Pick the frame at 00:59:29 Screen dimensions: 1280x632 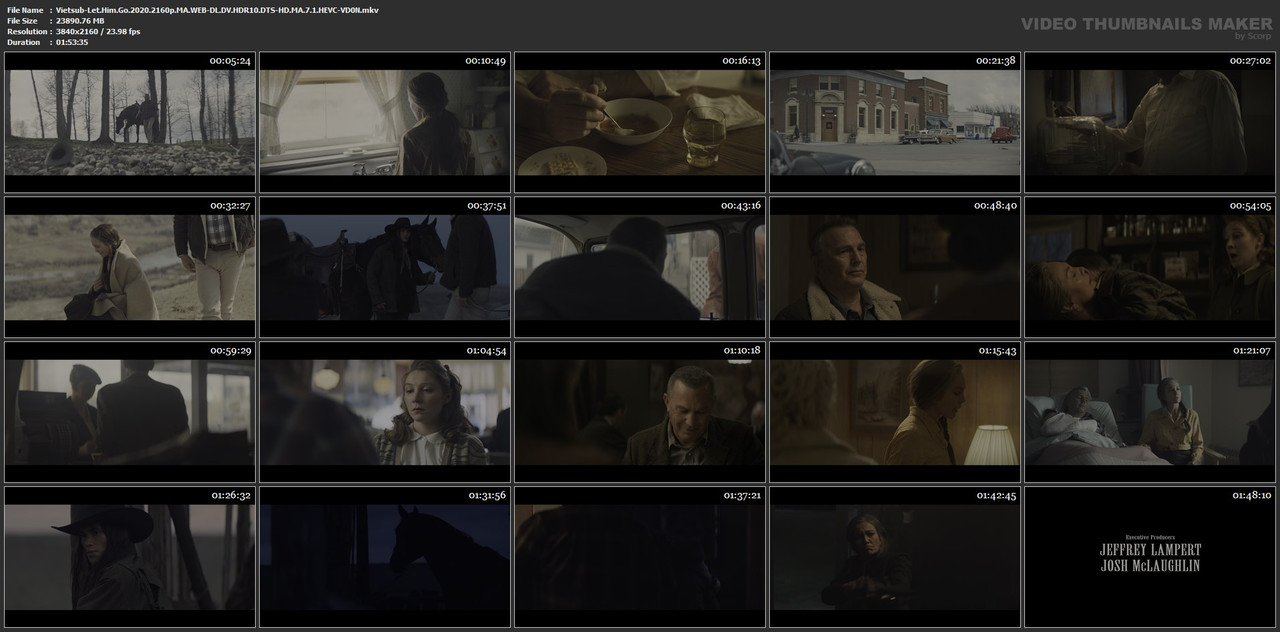pyautogui.click(x=130, y=412)
